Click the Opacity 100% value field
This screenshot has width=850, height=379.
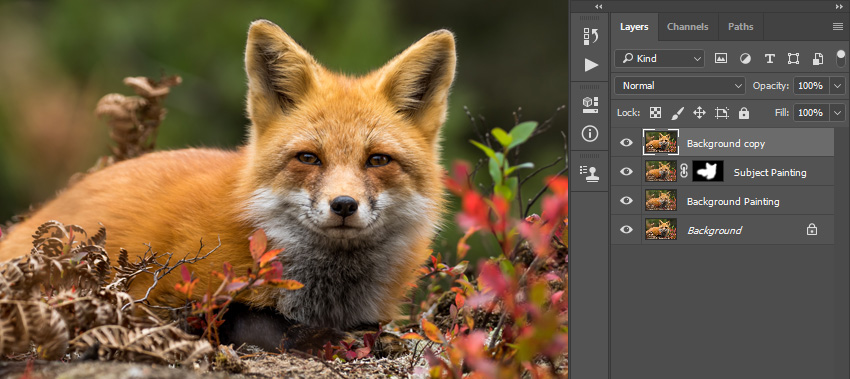(811, 86)
